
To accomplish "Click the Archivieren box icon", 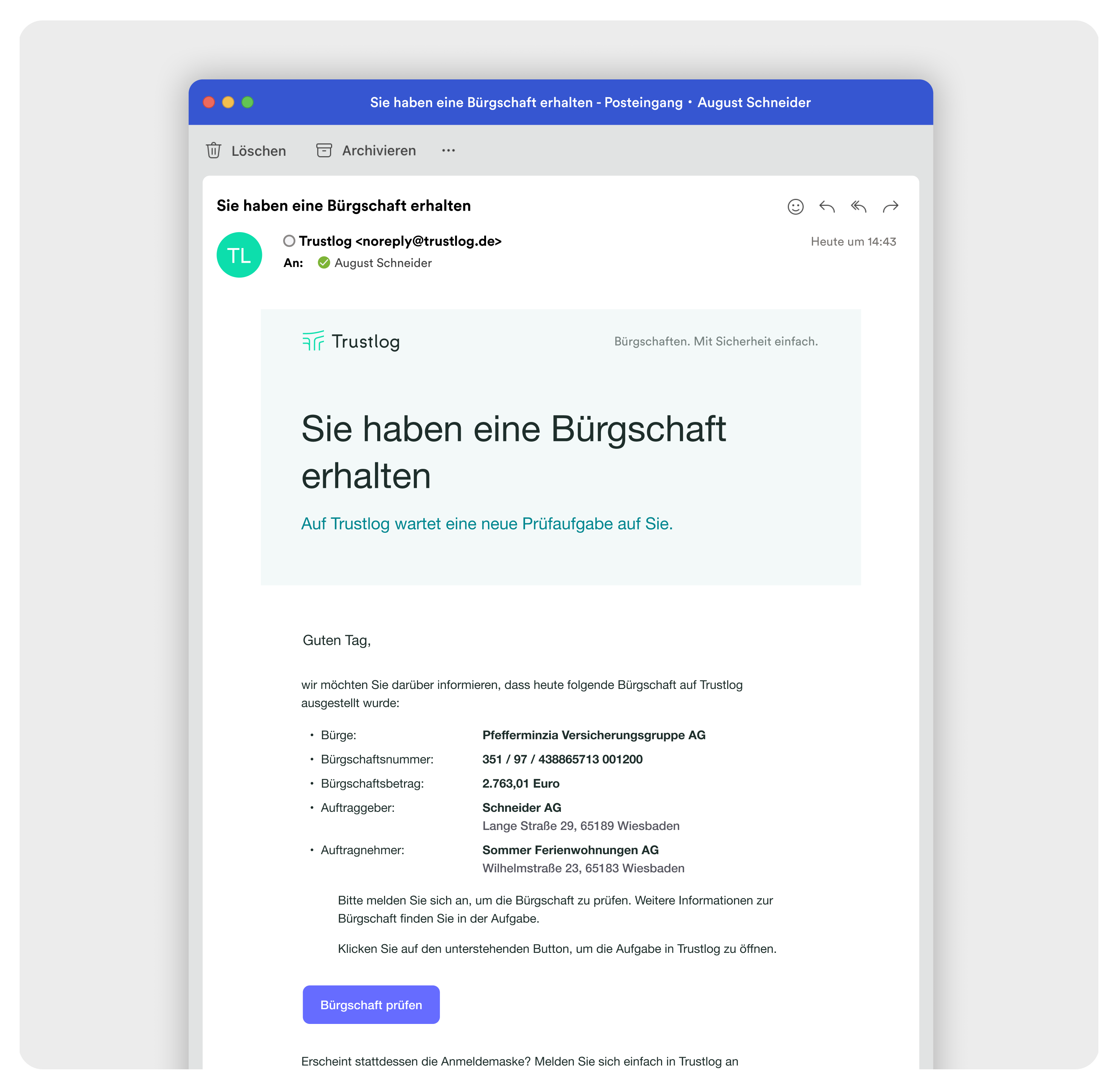I will pyautogui.click(x=324, y=150).
